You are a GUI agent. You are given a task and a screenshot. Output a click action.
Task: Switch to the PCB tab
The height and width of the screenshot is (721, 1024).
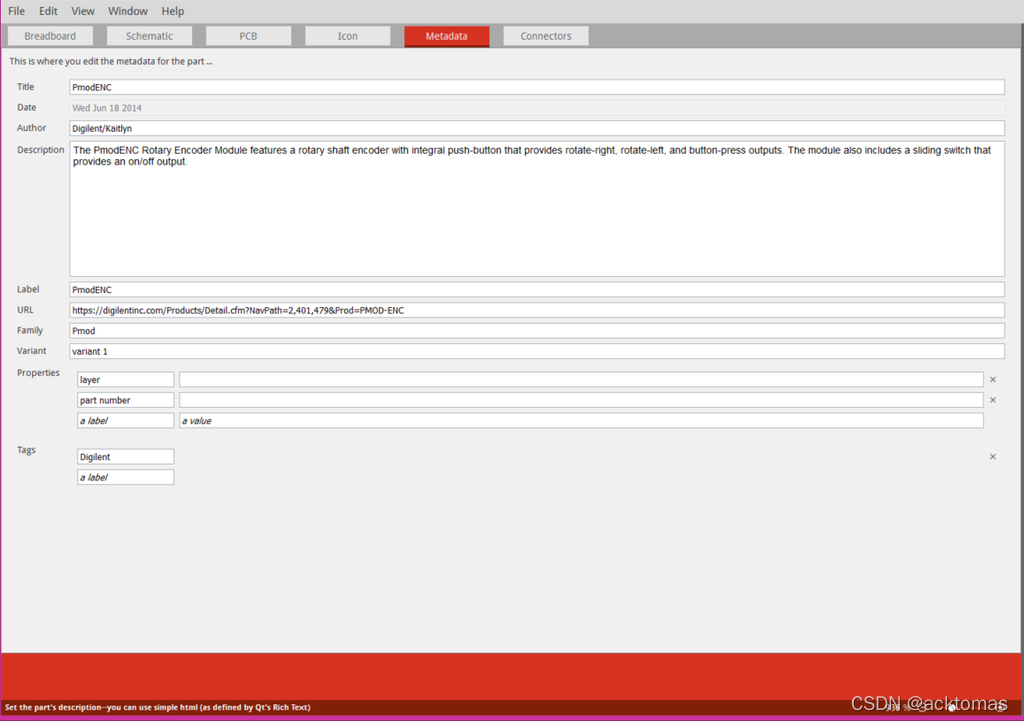tap(248, 36)
